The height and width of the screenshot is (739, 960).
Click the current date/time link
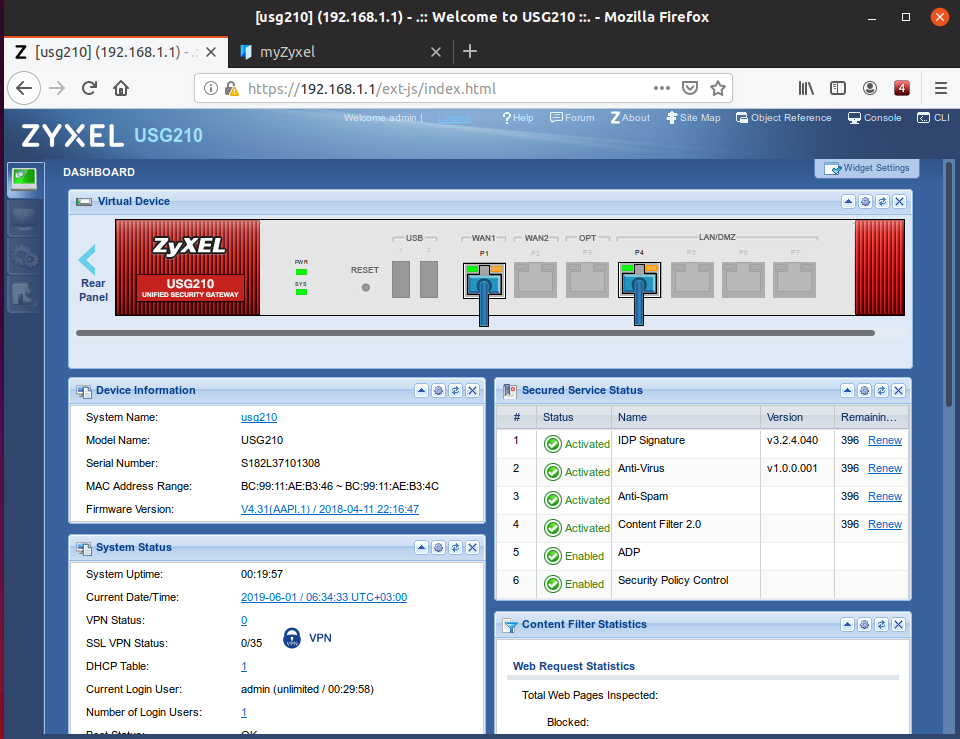tap(324, 597)
